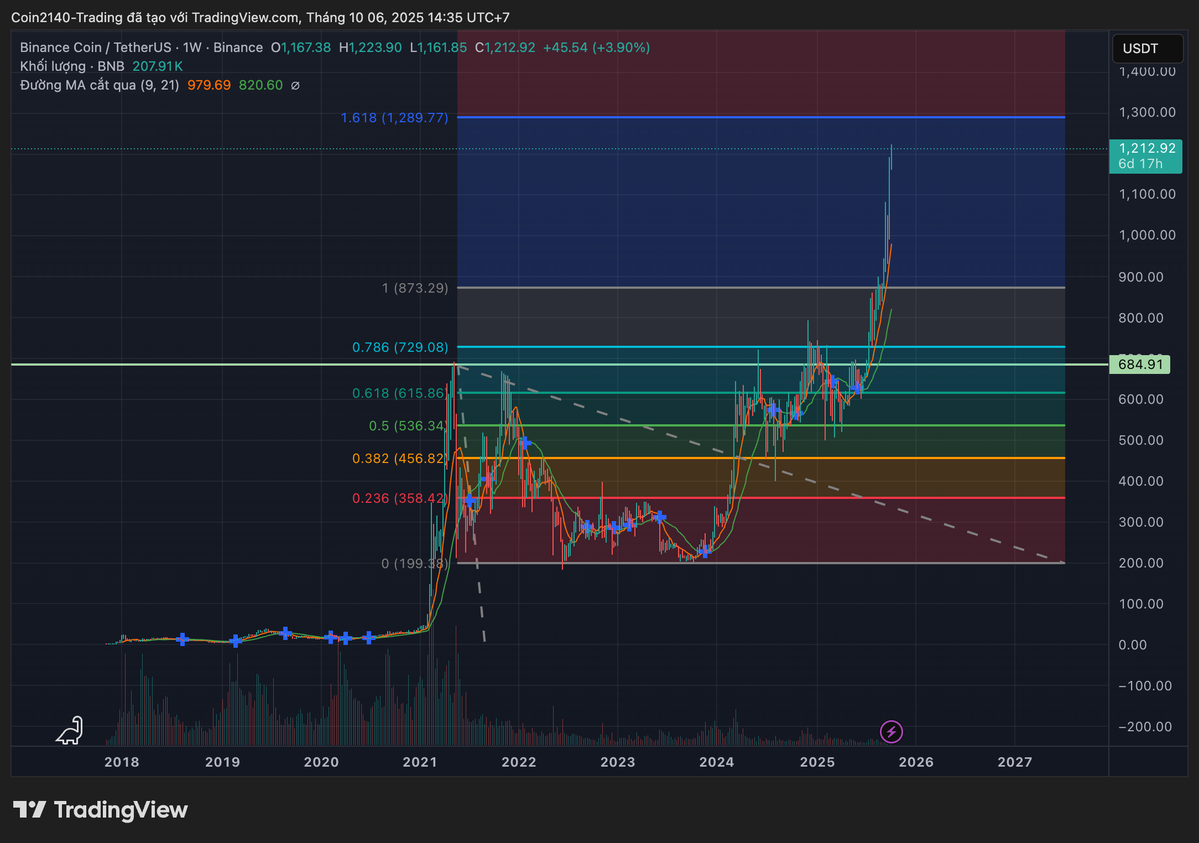This screenshot has width=1199, height=843.
Task: Click the 684.91 horizontal line price tag
Action: click(1139, 365)
